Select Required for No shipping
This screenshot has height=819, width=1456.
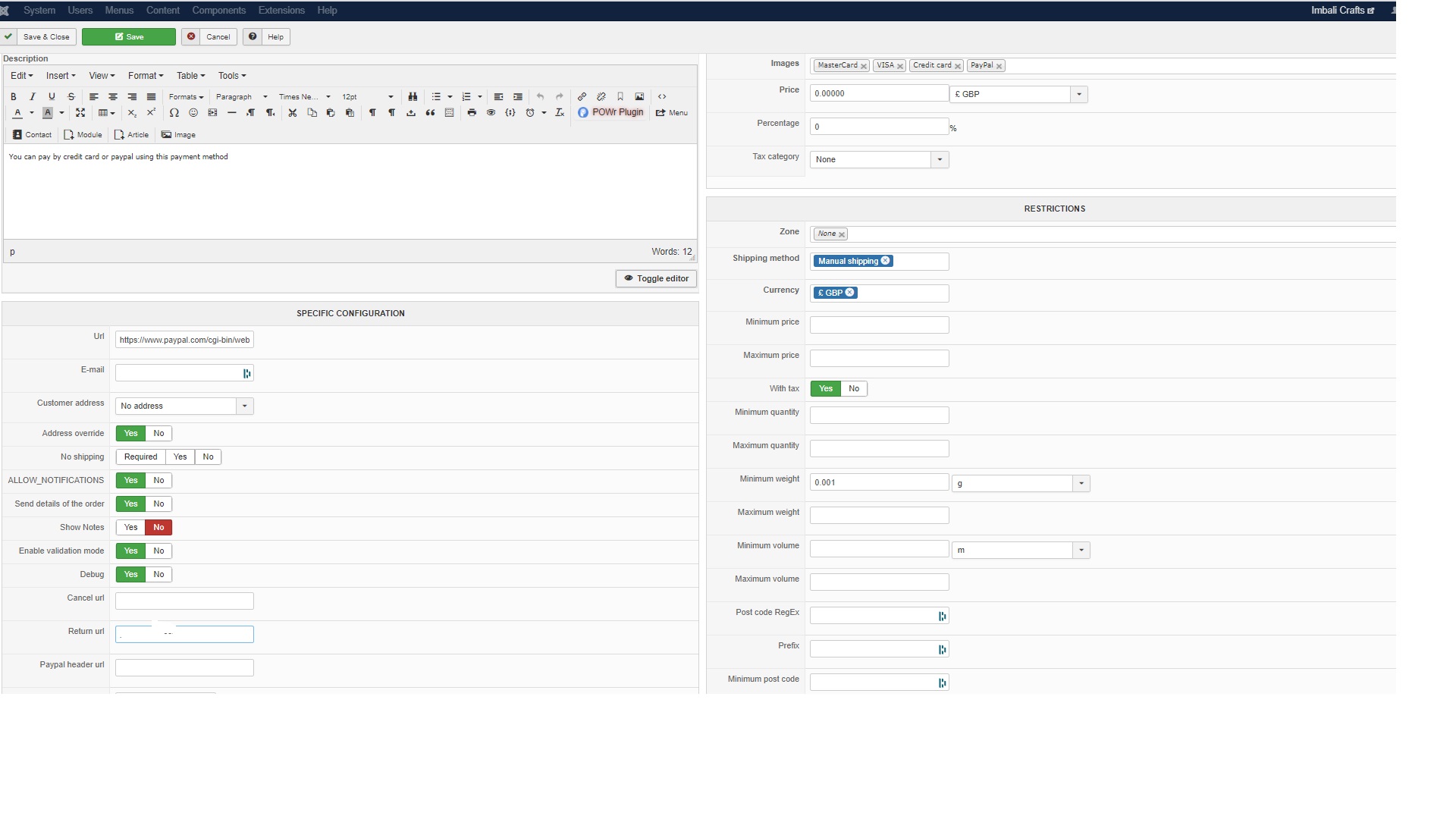tap(141, 457)
